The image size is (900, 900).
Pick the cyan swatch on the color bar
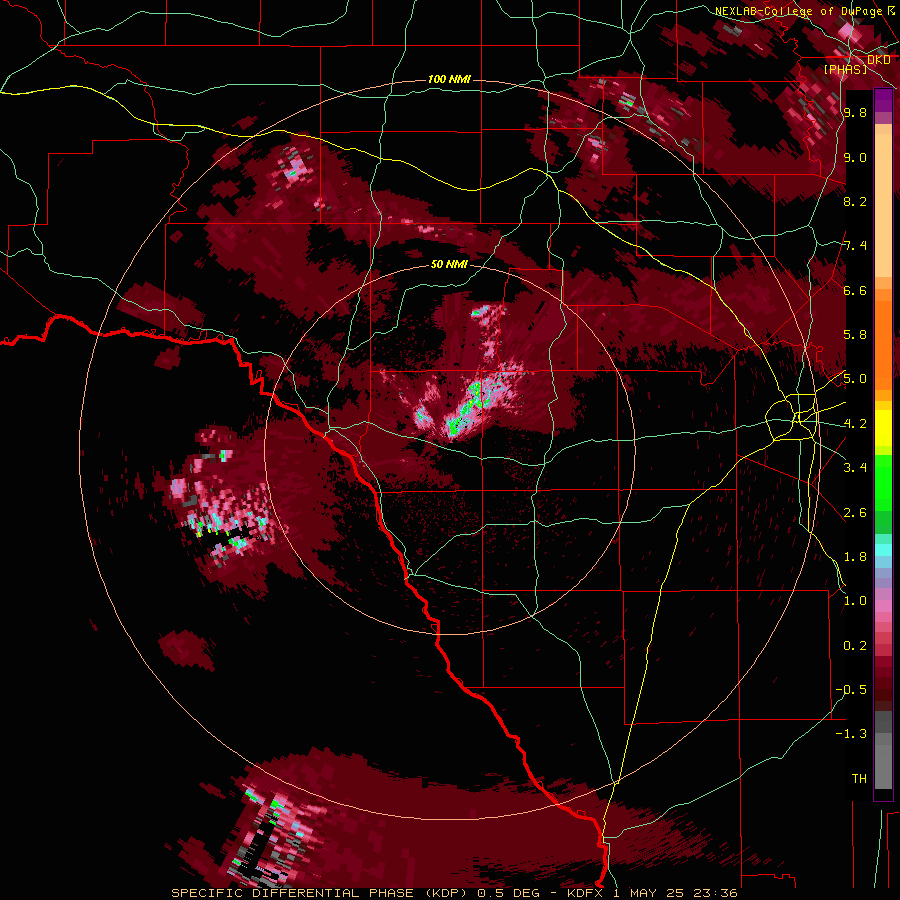point(883,549)
